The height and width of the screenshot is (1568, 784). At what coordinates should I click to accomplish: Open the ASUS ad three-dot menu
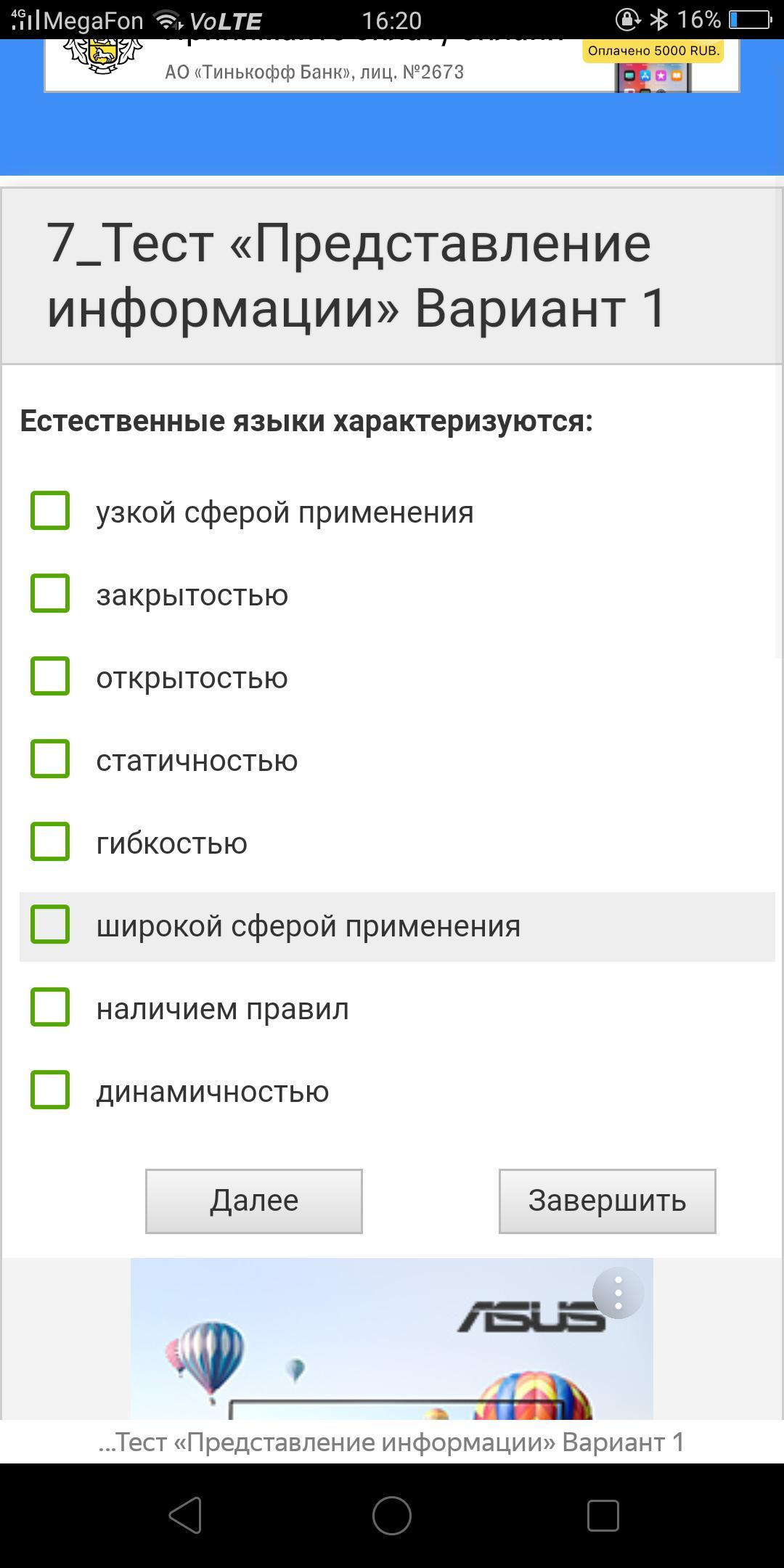(618, 1293)
